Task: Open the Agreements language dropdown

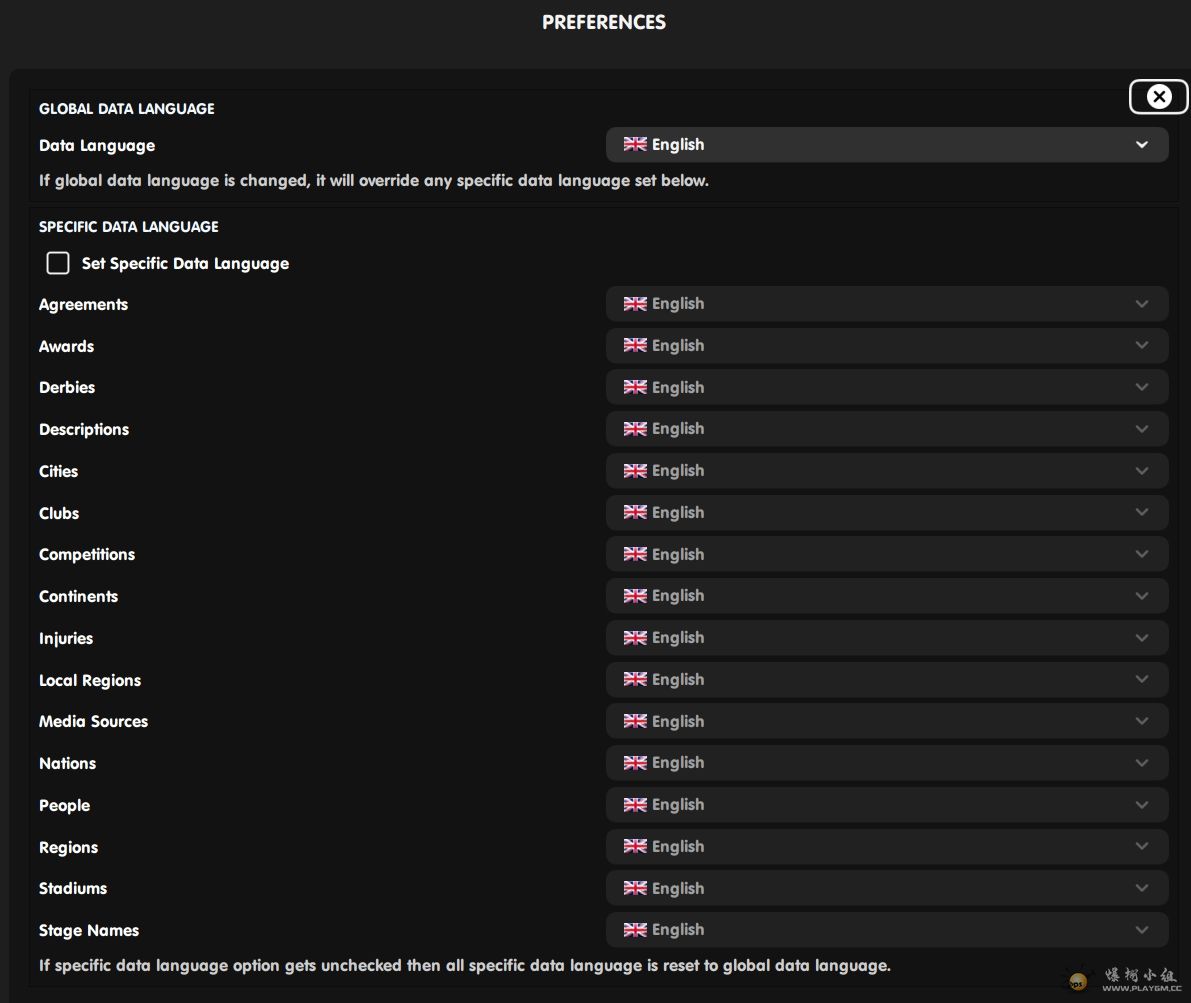Action: pos(886,304)
